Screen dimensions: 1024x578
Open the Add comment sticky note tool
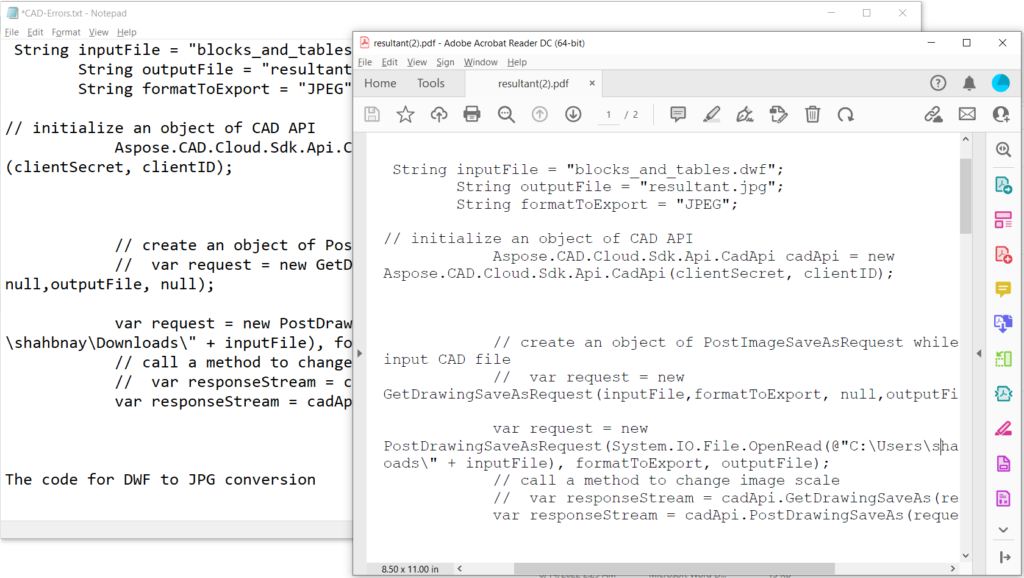678,115
